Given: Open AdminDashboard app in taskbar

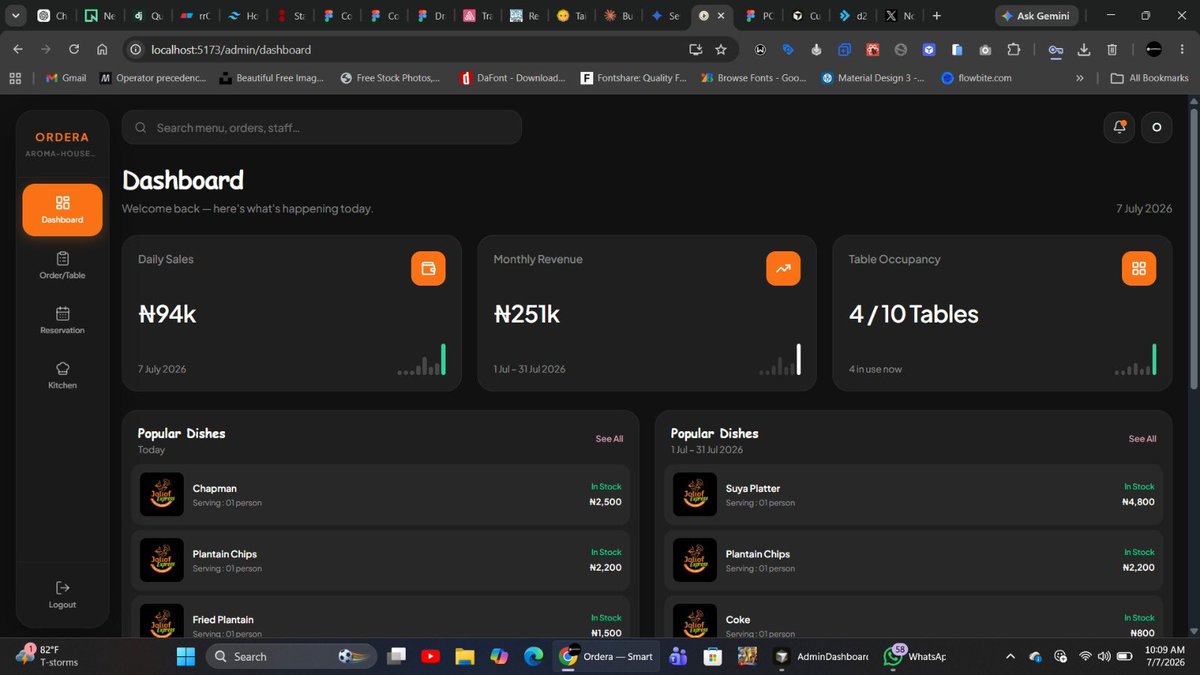Looking at the screenshot, I should coord(822,656).
